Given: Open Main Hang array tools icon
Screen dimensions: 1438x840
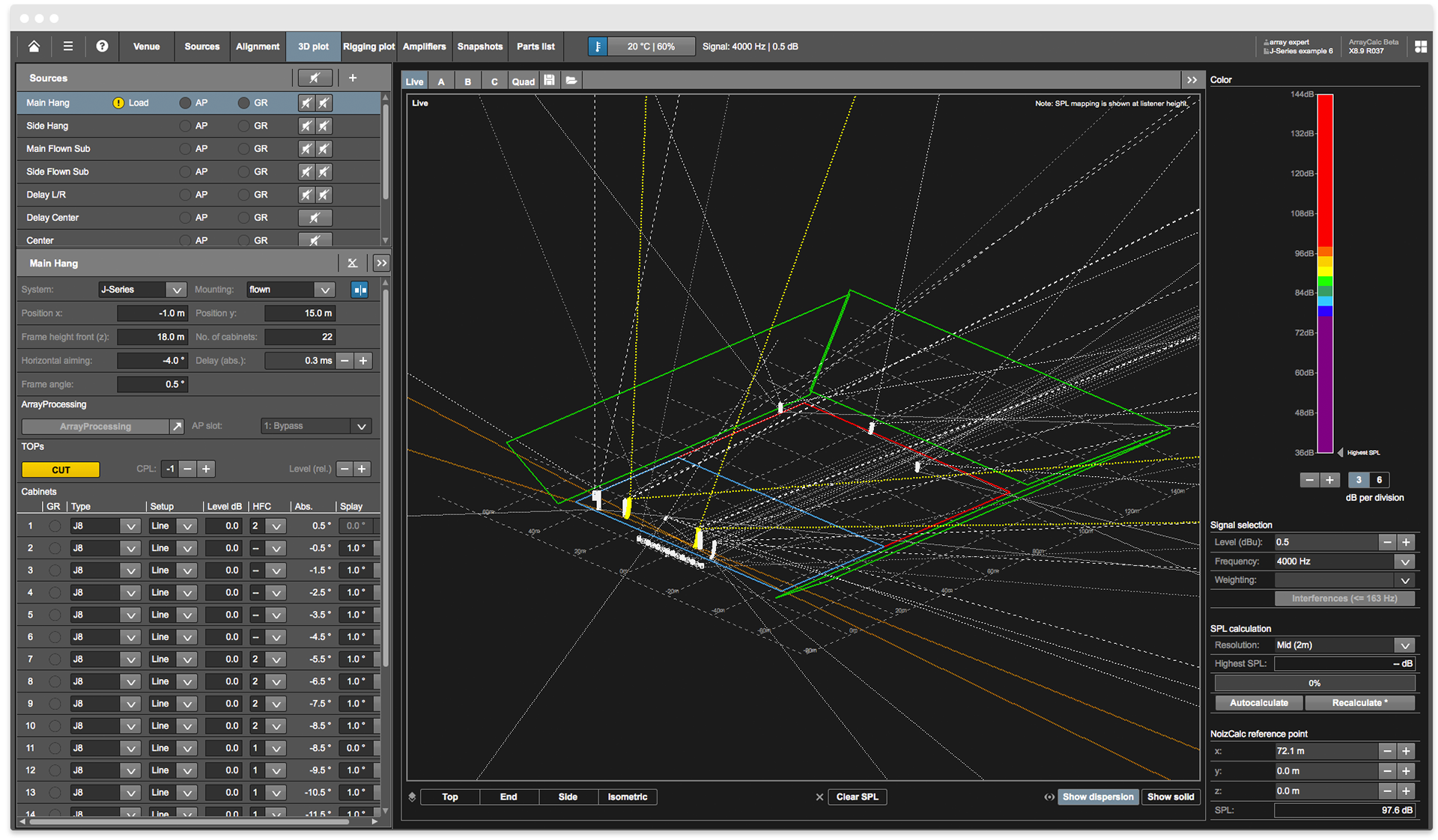Looking at the screenshot, I should (352, 264).
